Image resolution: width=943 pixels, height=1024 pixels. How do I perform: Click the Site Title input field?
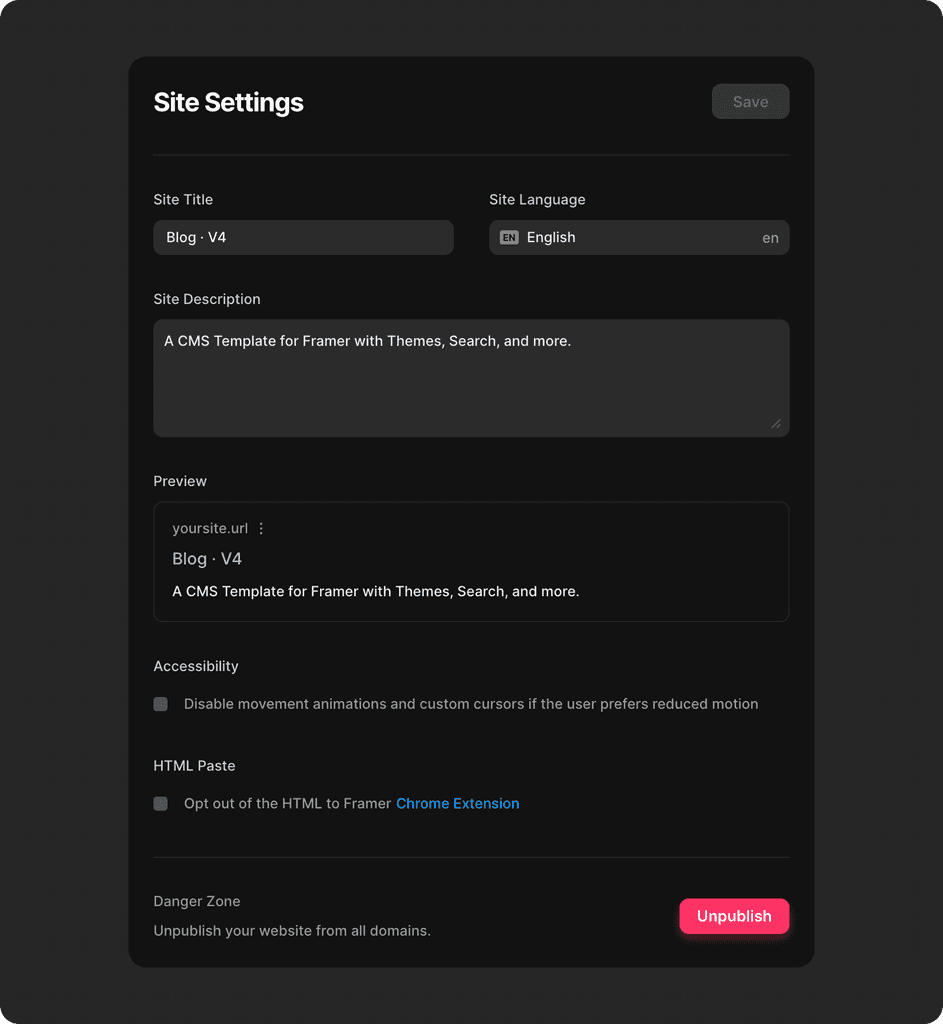pos(303,237)
